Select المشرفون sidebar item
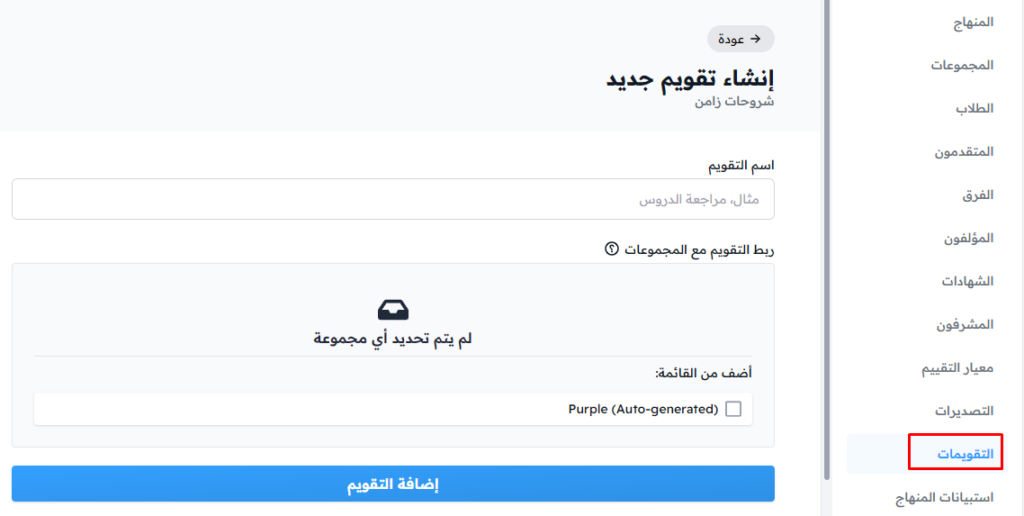Image resolution: width=1024 pixels, height=516 pixels. tap(965, 325)
